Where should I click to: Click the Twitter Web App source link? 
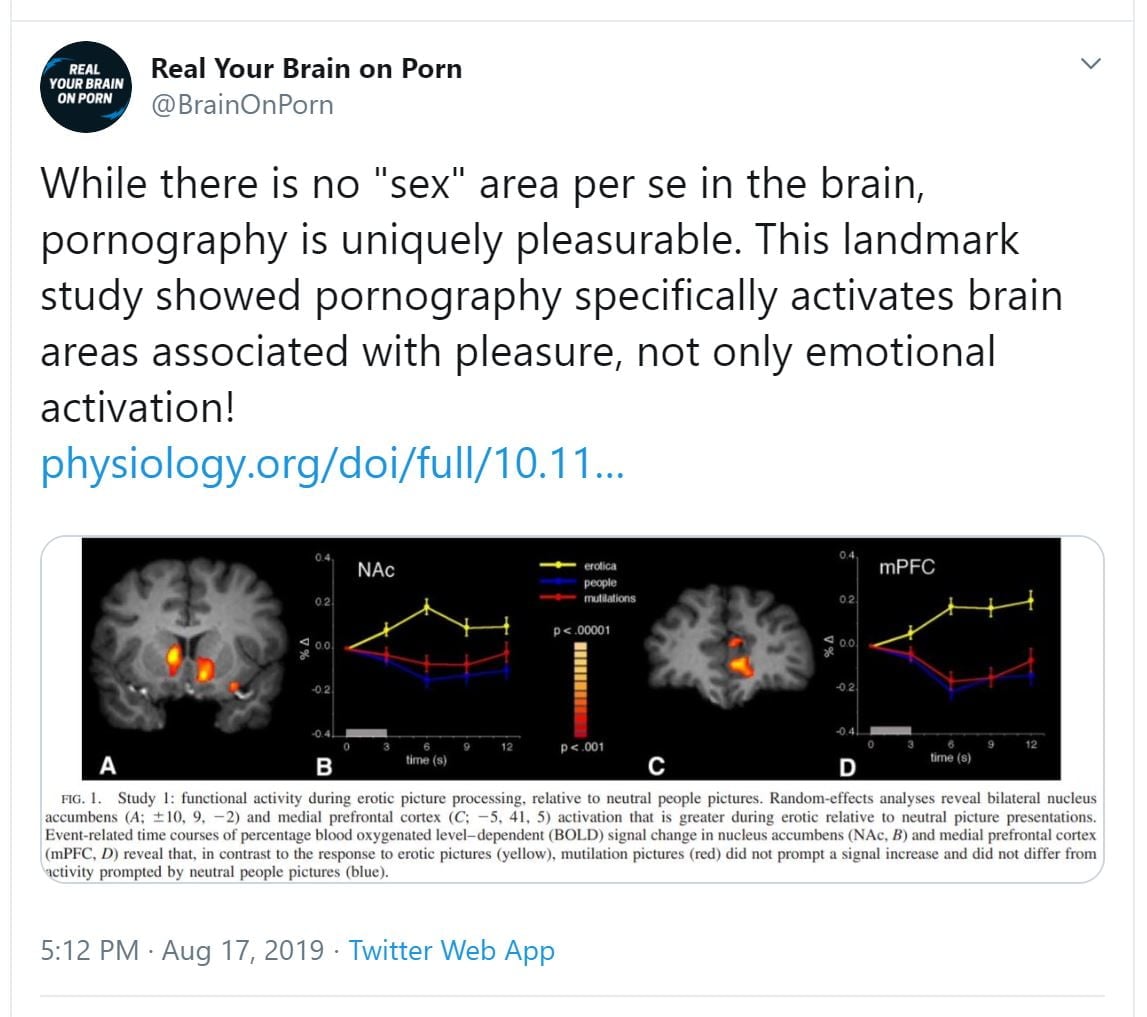[451, 950]
